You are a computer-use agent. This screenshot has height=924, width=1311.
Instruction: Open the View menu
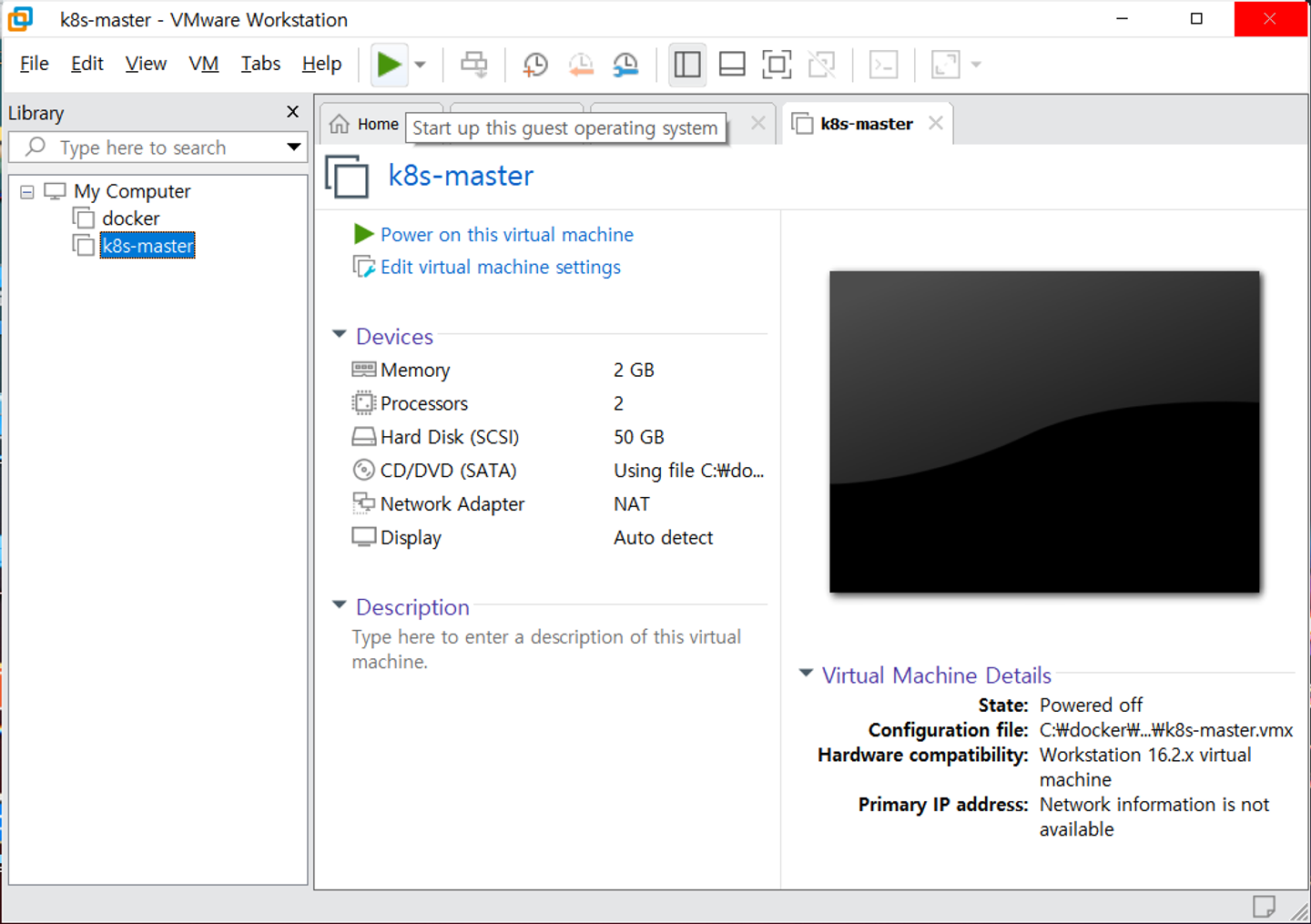point(146,64)
